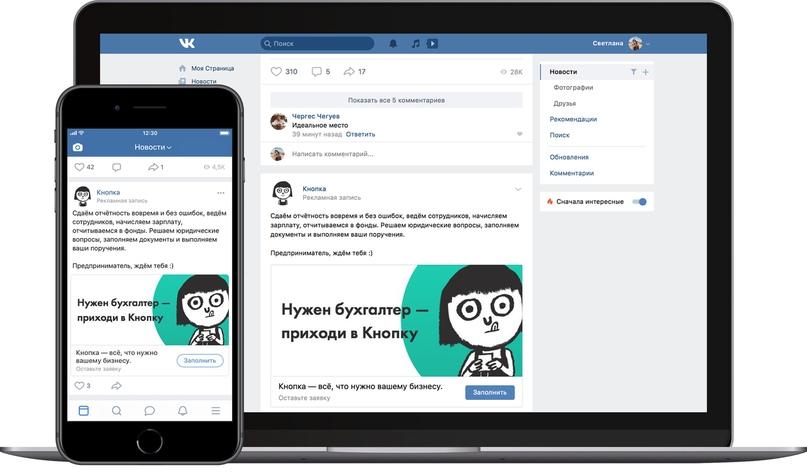Open the video player icon in laptop header
Screen dimensions: 807x473
click(432, 44)
